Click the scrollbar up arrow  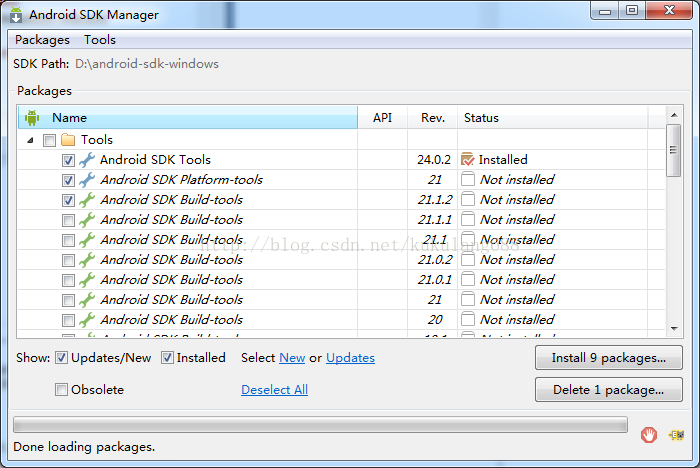point(674,115)
